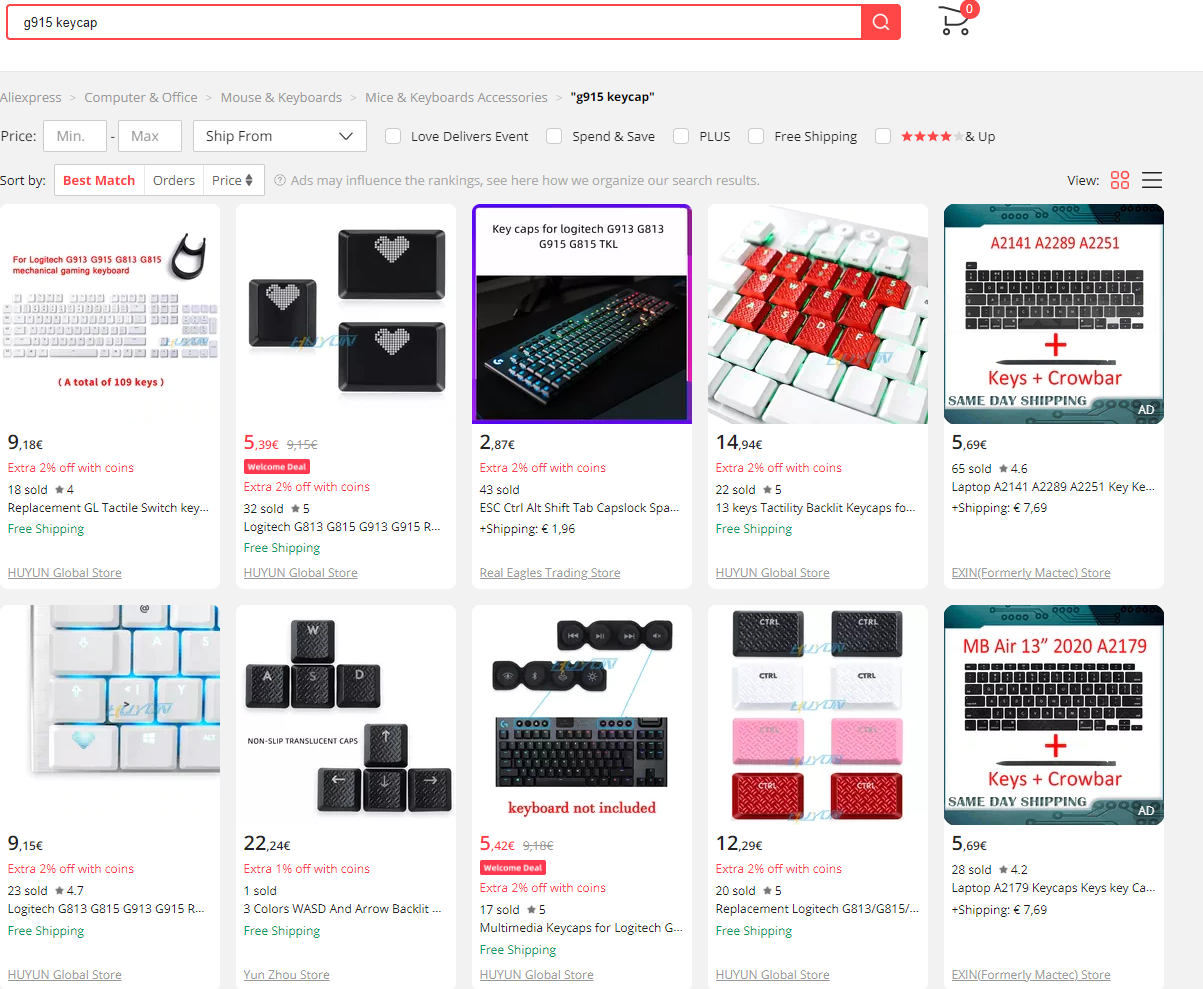This screenshot has width=1203, height=989.
Task: Open Replacement Logitech G813/G815 listing
Action: (x=817, y=909)
